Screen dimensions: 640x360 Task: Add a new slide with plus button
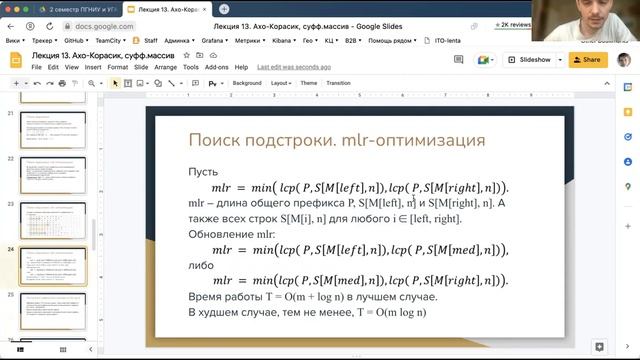click(16, 83)
